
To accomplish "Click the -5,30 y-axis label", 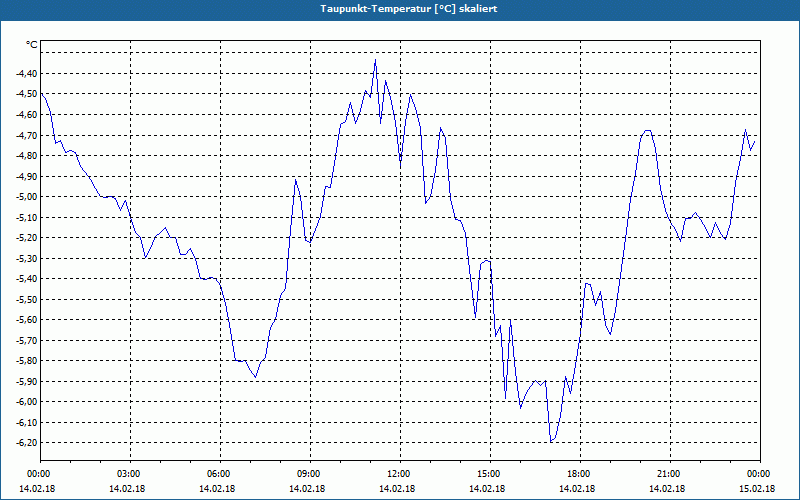I will [x=27, y=258].
